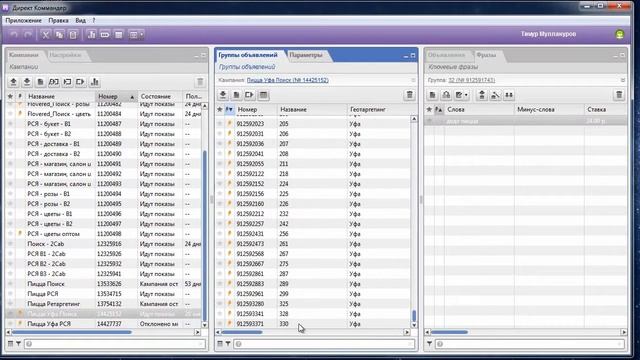This screenshot has width=640, height=360.
Task: Click the second phrases toolbar icon
Action: 446,95
